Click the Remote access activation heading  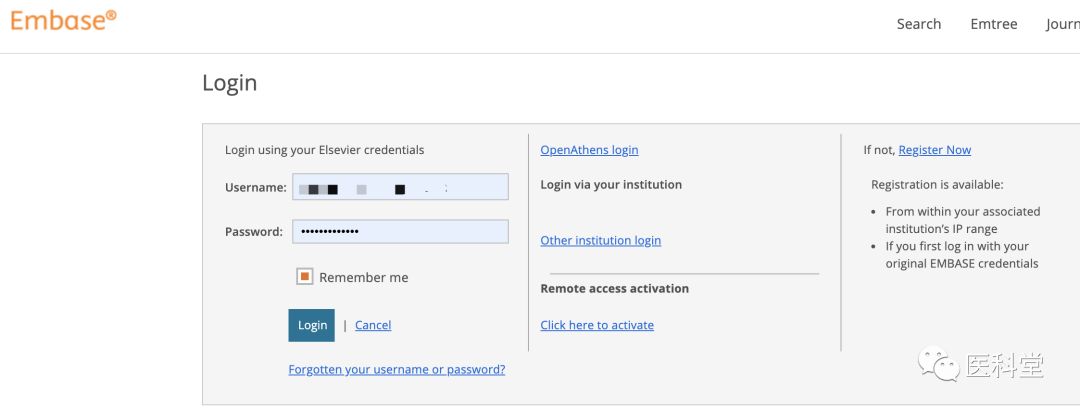click(614, 288)
